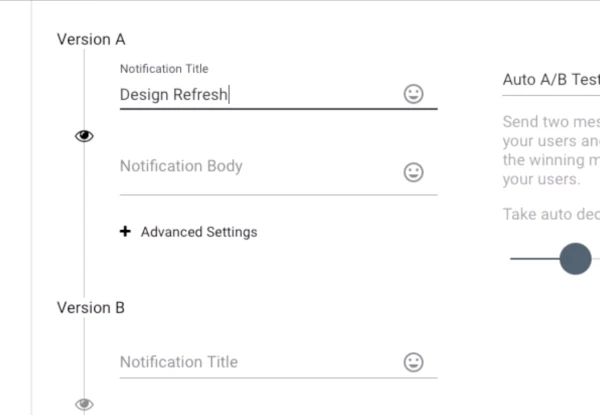Click the auto decision slider handle
This screenshot has width=600, height=415.
[575, 258]
